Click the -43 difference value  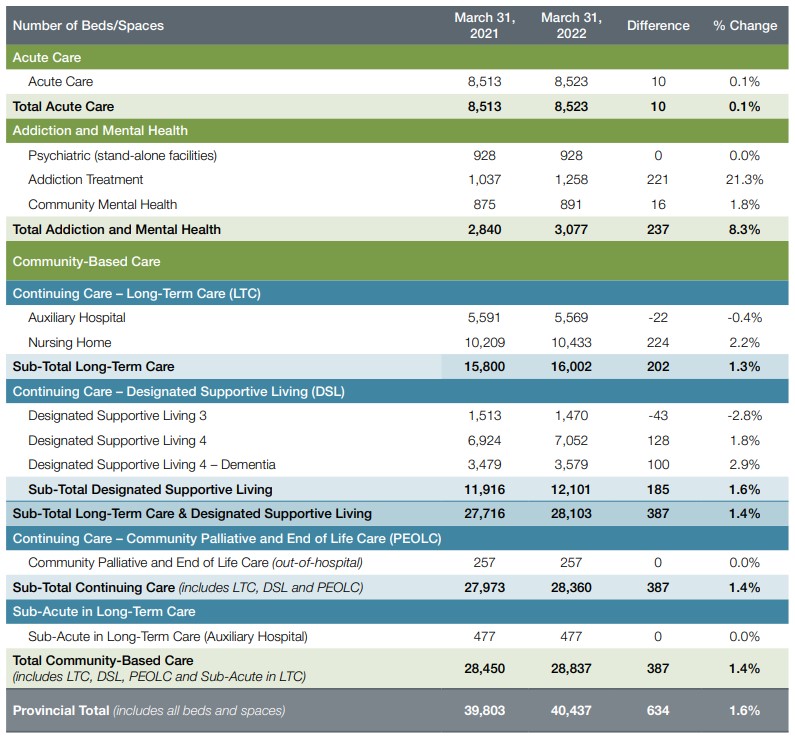pos(658,416)
